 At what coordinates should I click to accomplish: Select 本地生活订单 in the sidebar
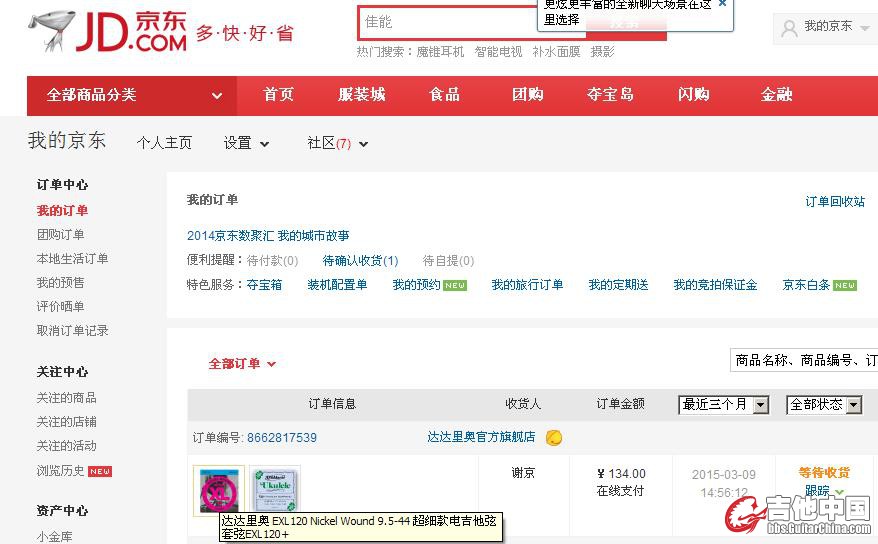(72, 259)
